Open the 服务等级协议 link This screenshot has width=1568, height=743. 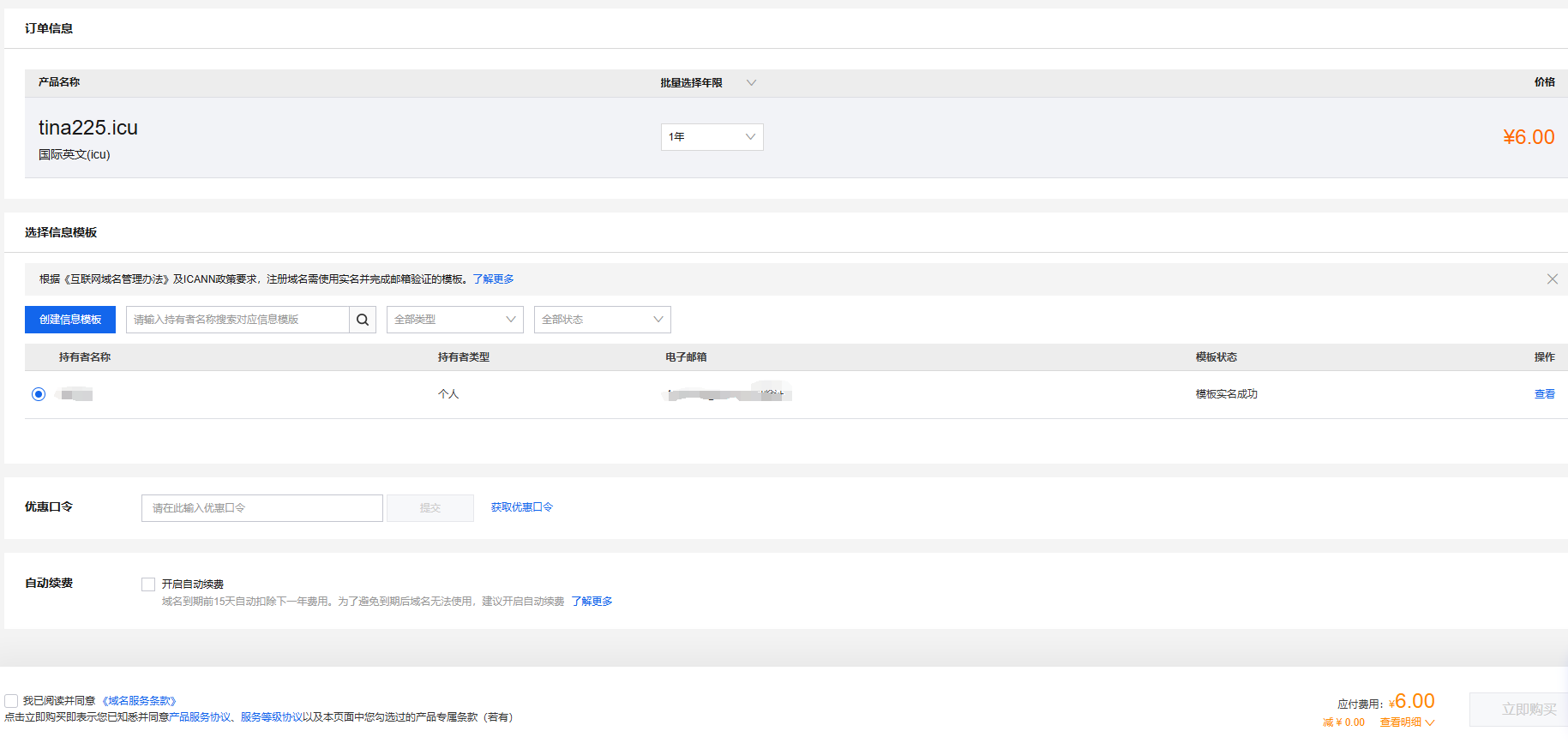pyautogui.click(x=271, y=717)
